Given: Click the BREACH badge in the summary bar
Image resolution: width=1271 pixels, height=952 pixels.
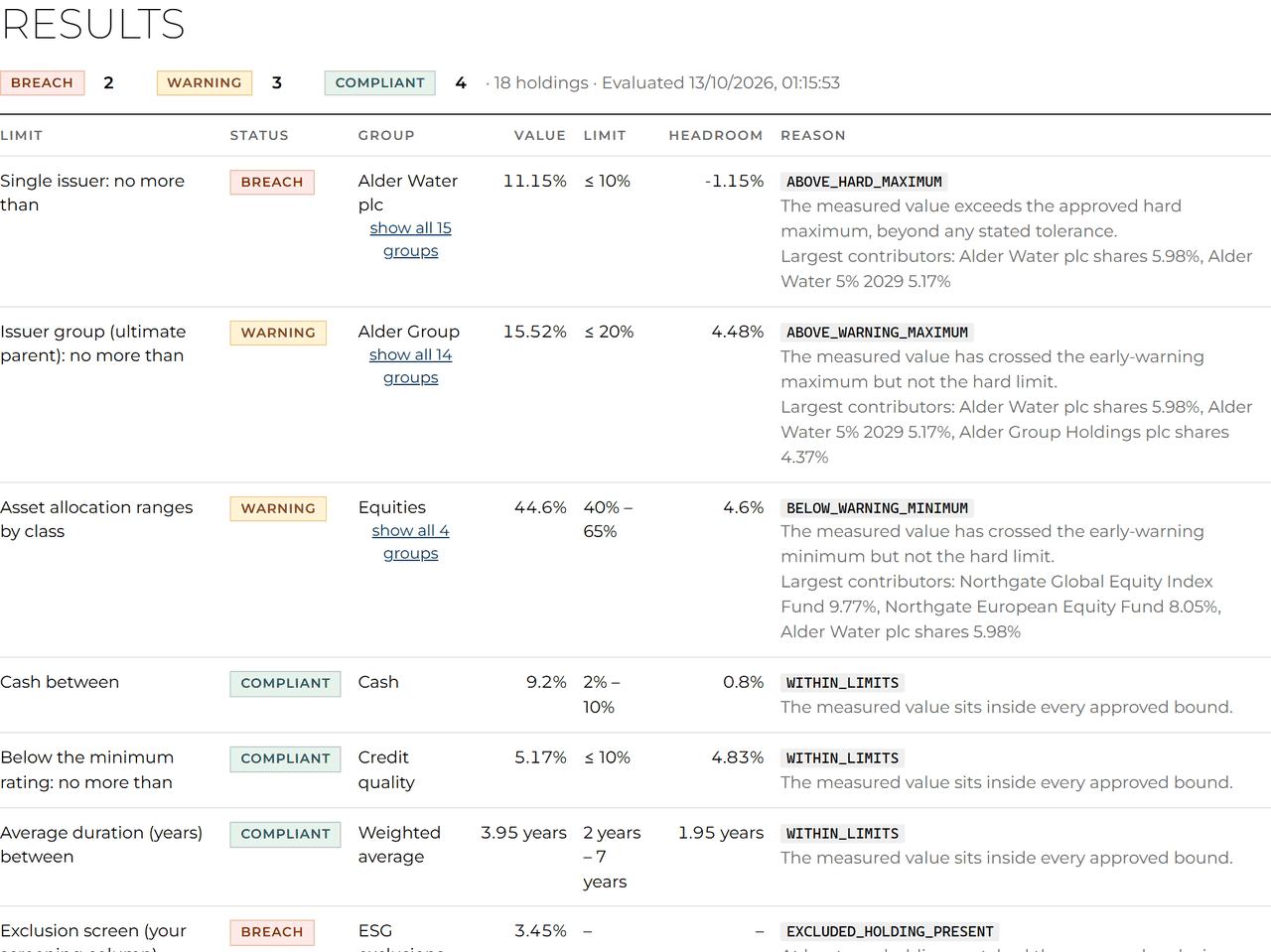Looking at the screenshot, I should pyautogui.click(x=42, y=82).
